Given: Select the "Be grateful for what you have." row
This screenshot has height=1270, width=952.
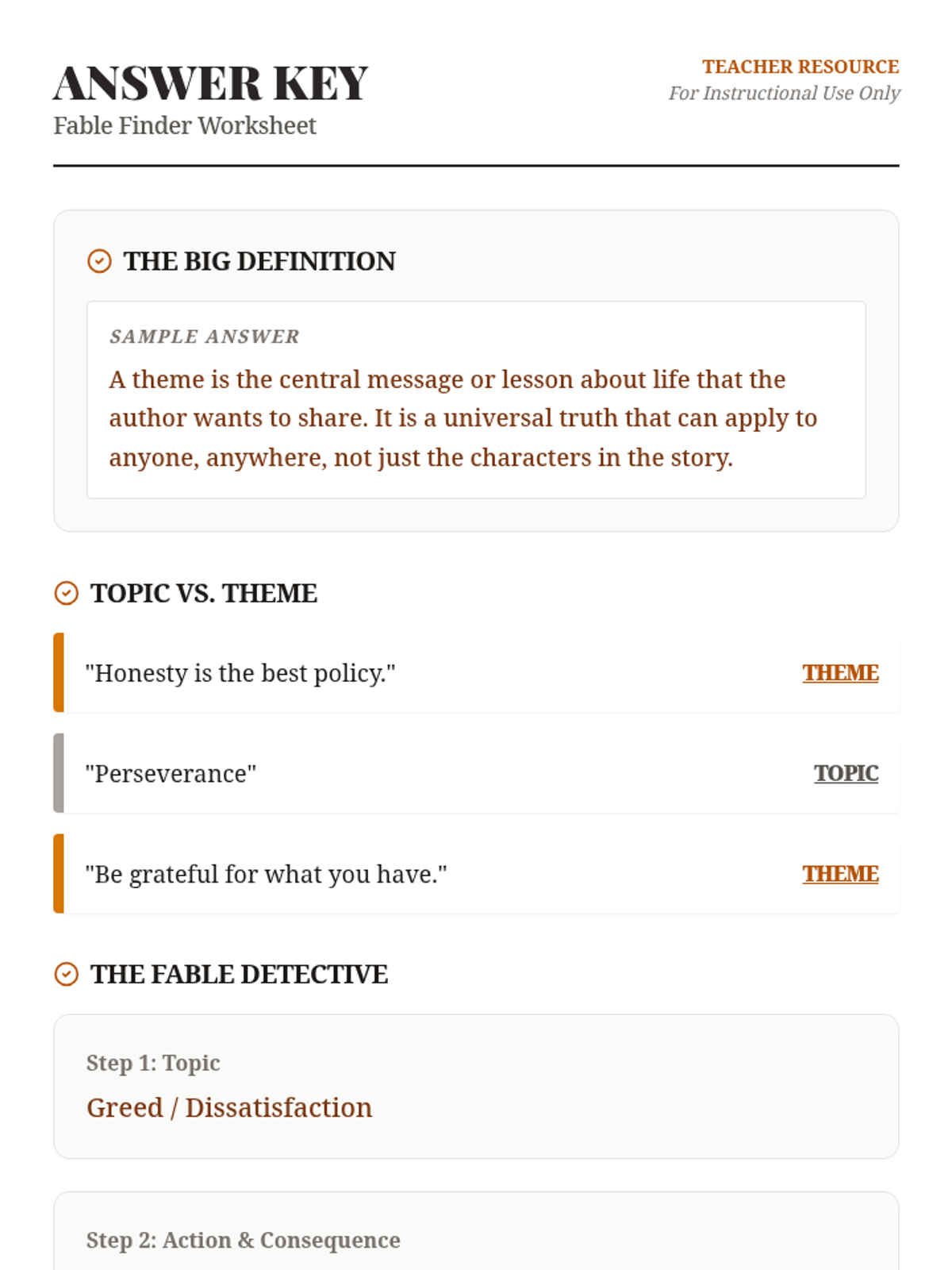Looking at the screenshot, I should 476,874.
